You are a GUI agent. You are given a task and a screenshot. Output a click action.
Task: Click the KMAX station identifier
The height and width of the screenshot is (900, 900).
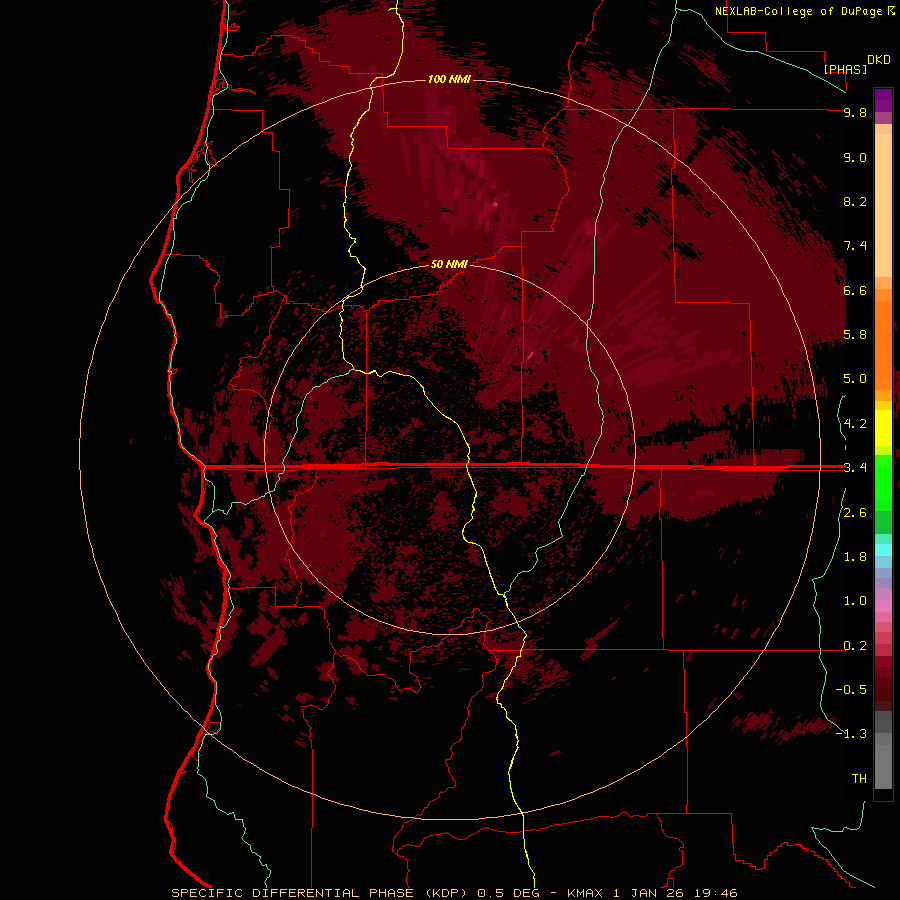(x=584, y=893)
